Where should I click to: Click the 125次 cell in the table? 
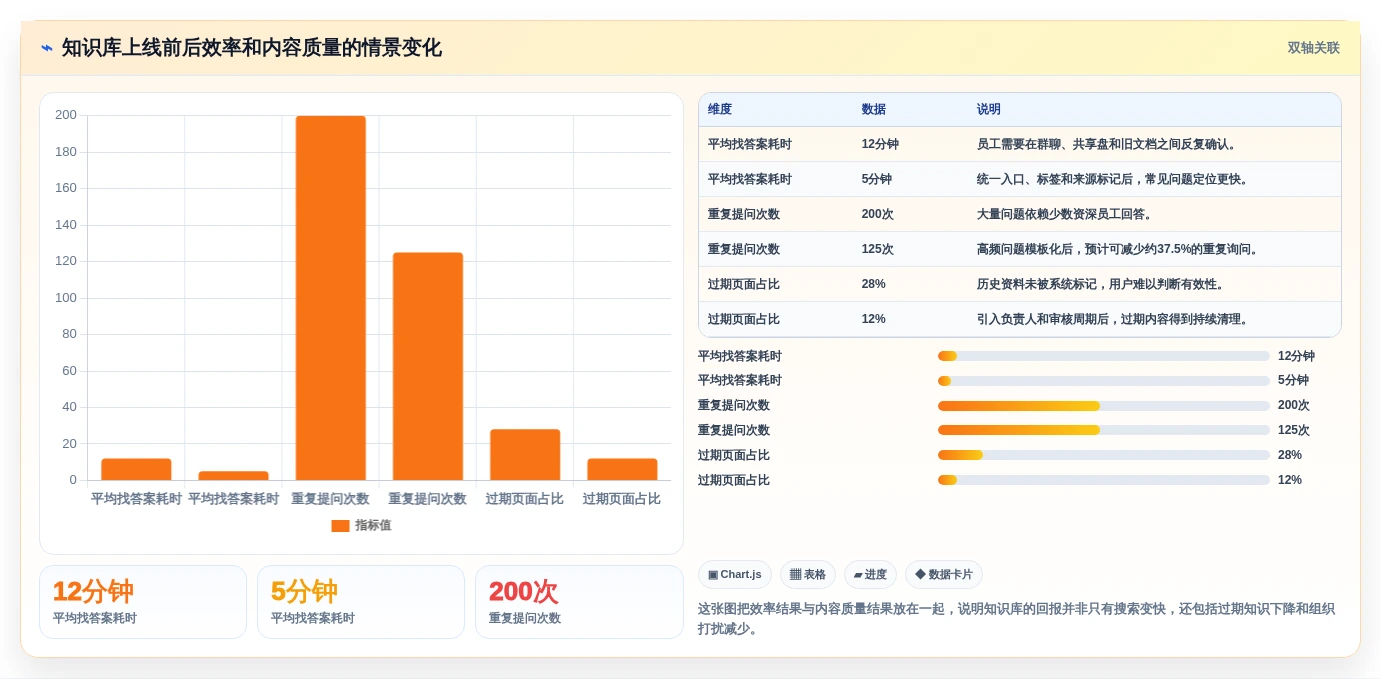tap(878, 249)
